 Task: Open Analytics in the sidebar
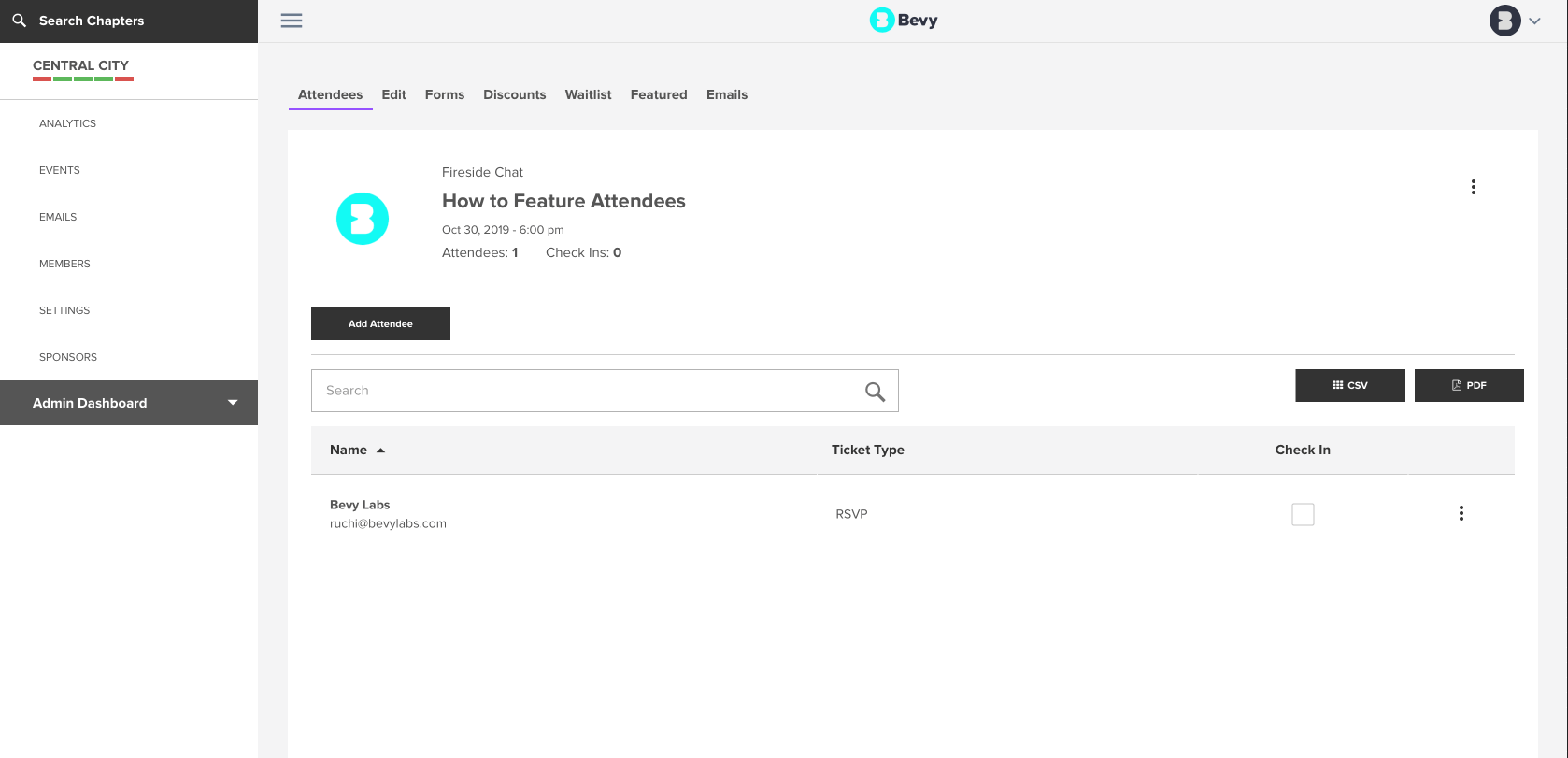(67, 123)
